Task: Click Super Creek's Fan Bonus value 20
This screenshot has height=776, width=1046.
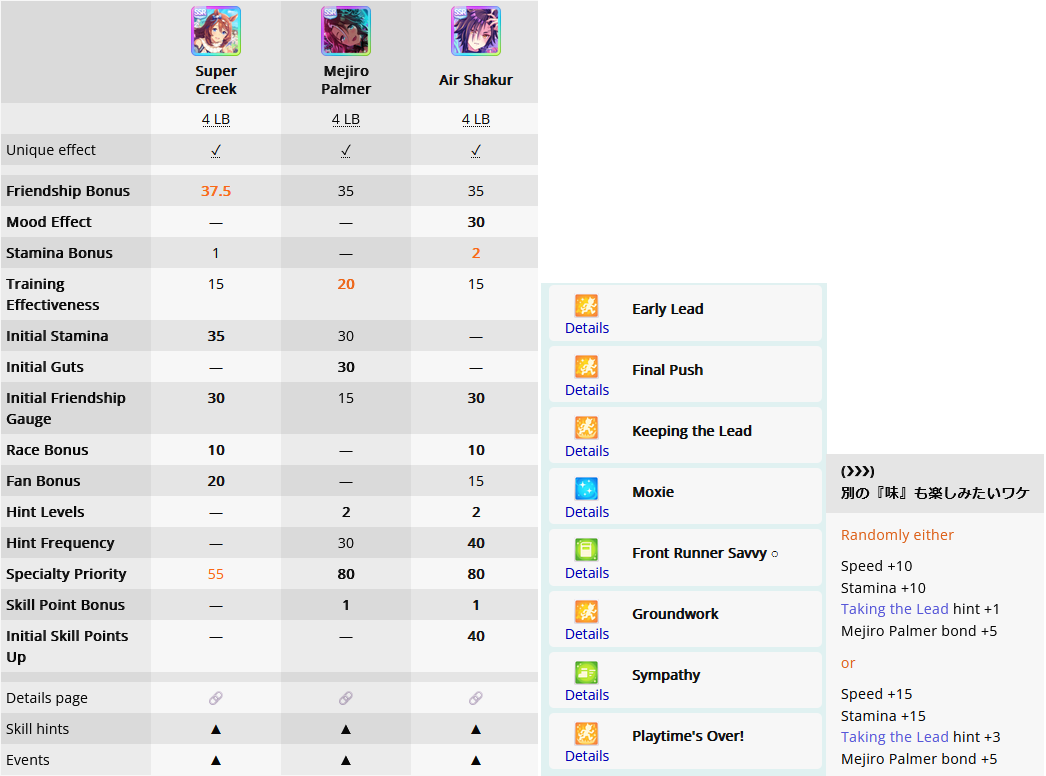Action: (215, 481)
